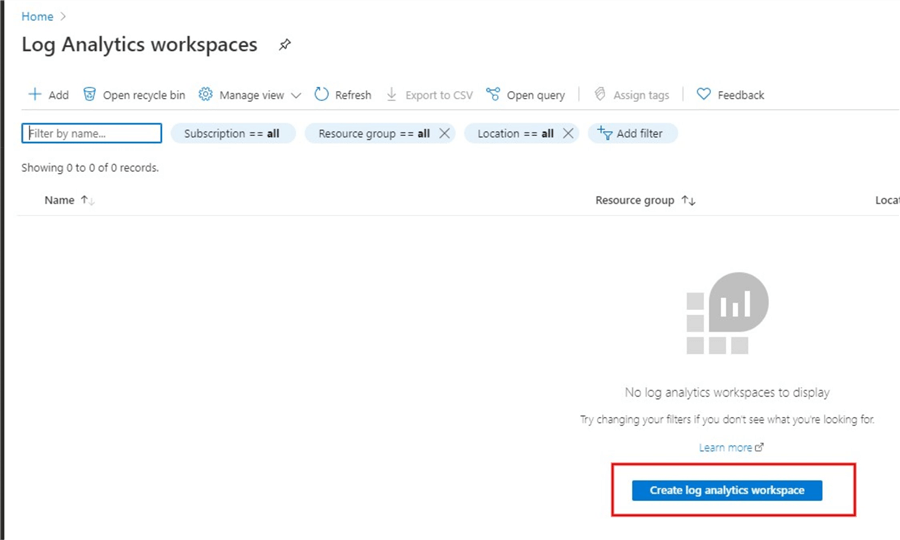Click Open query in toolbar
Image resolution: width=900 pixels, height=540 pixels.
pos(525,95)
